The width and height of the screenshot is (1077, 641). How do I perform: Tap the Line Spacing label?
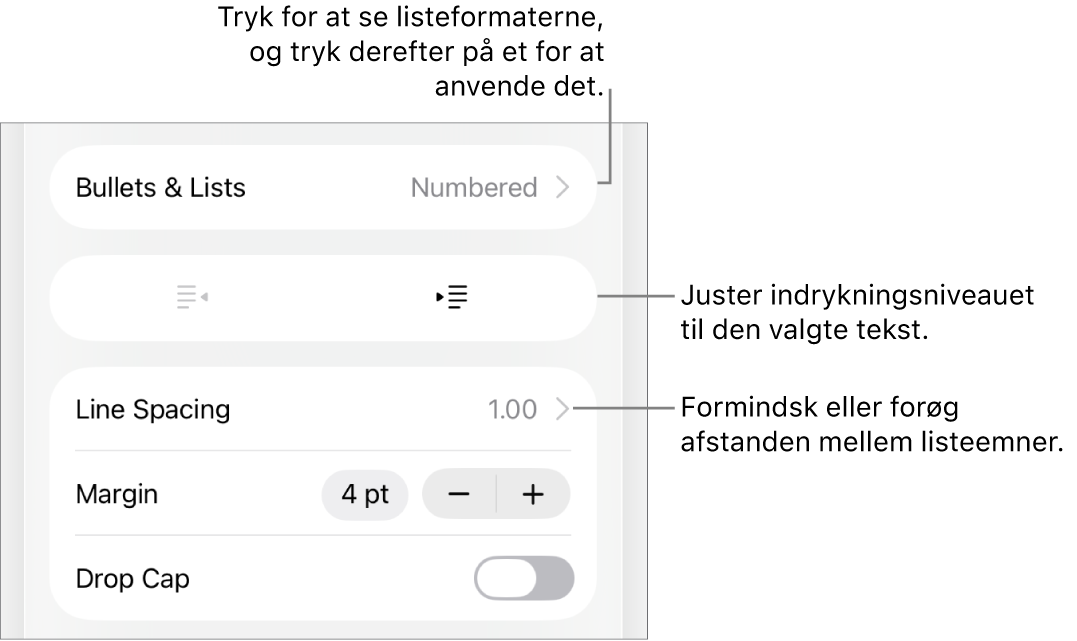pos(153,409)
